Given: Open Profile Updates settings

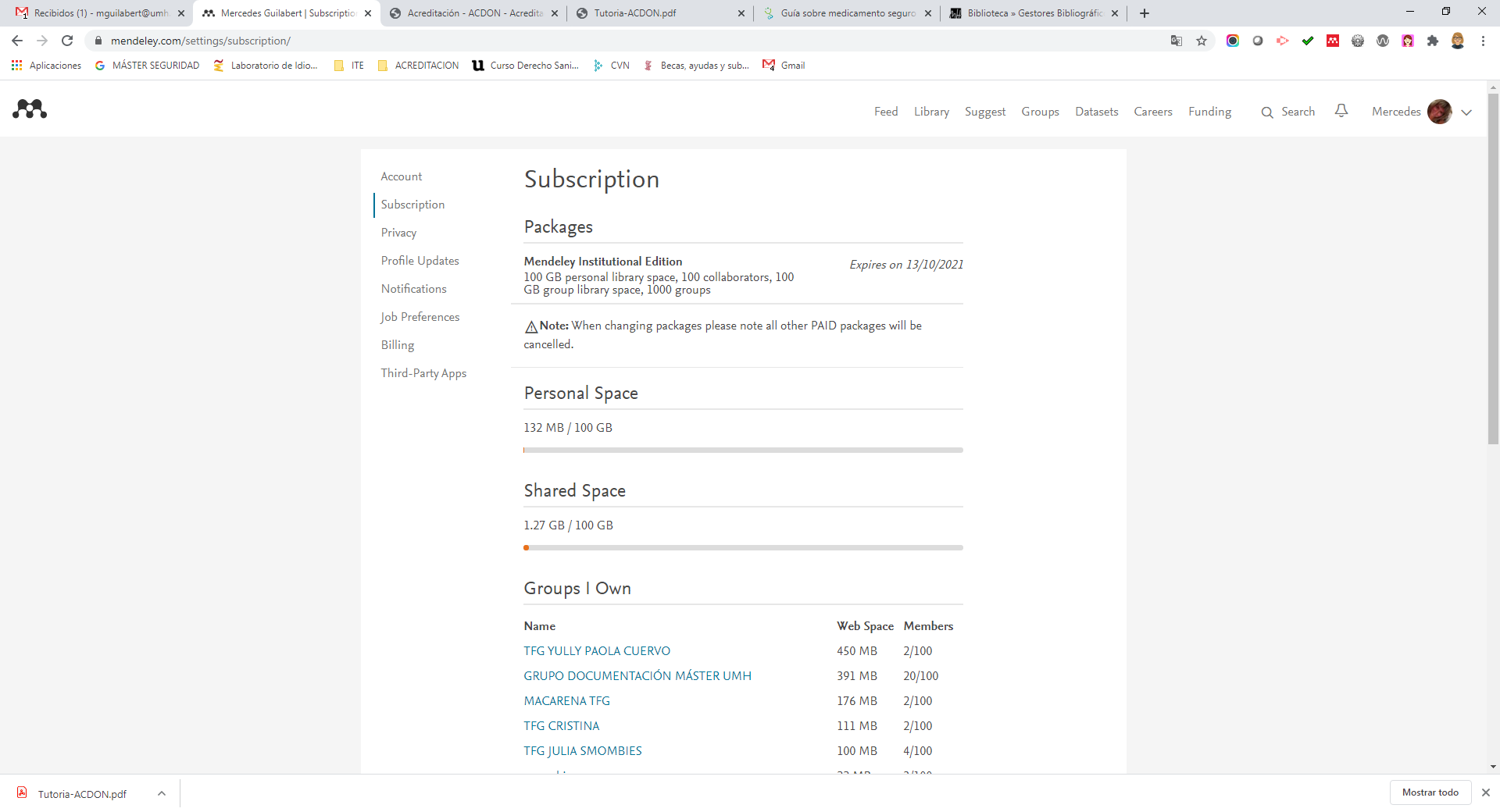Looking at the screenshot, I should (x=420, y=261).
